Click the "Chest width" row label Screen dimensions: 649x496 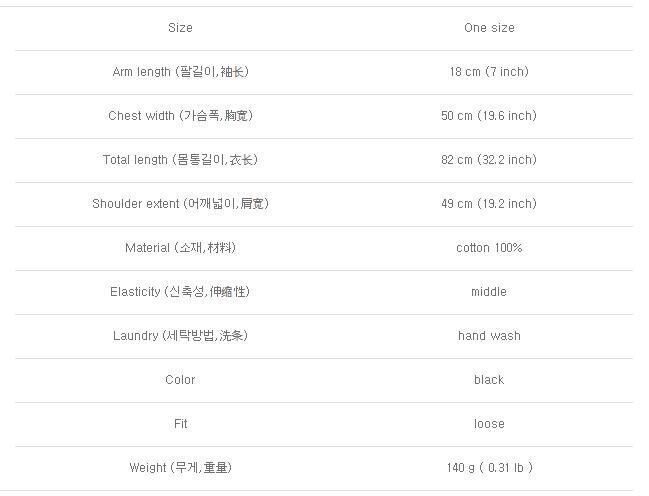(180, 116)
